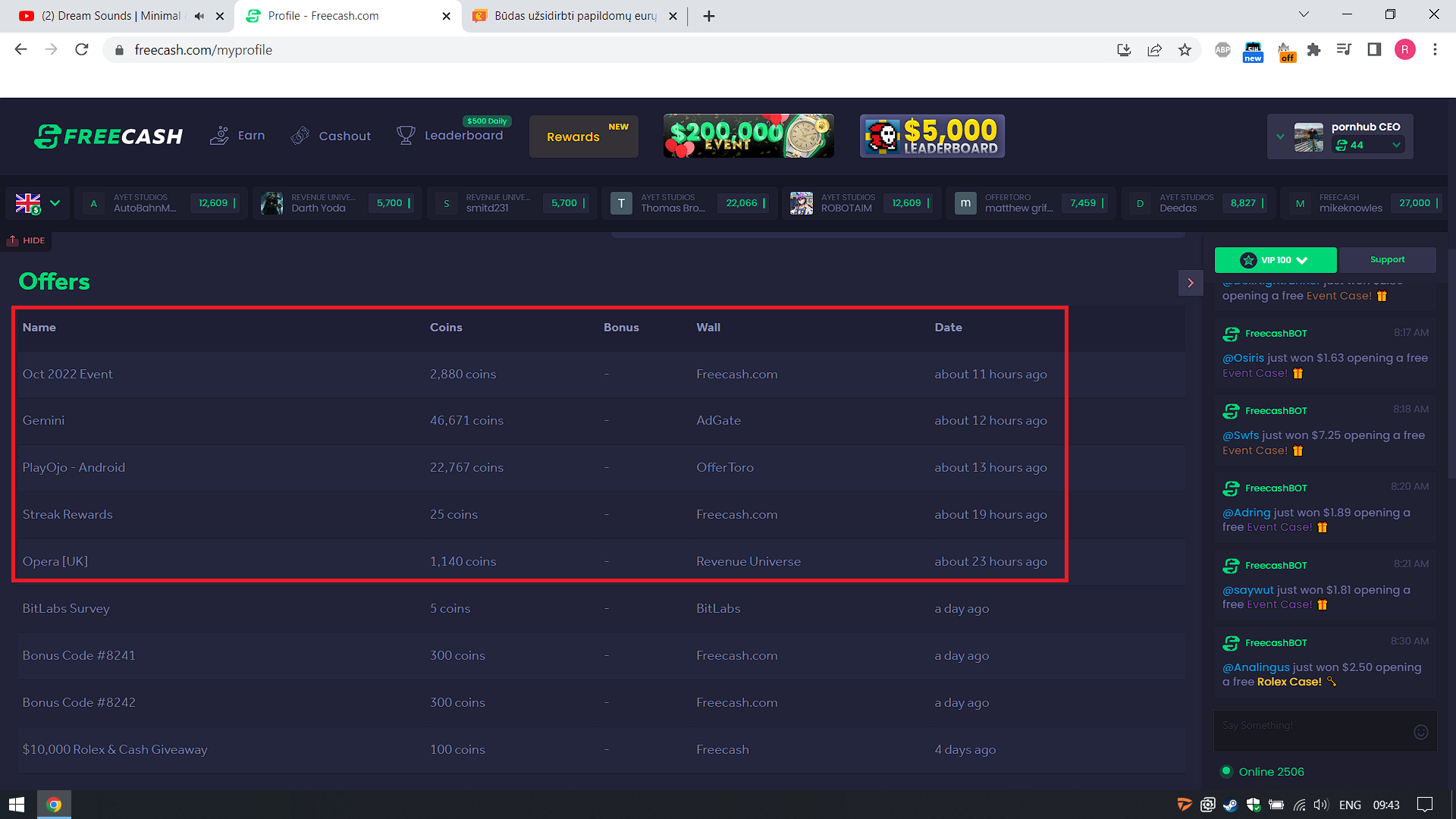Bookmark this page with the star icon
Viewport: 1456px width, 819px height.
(1185, 50)
